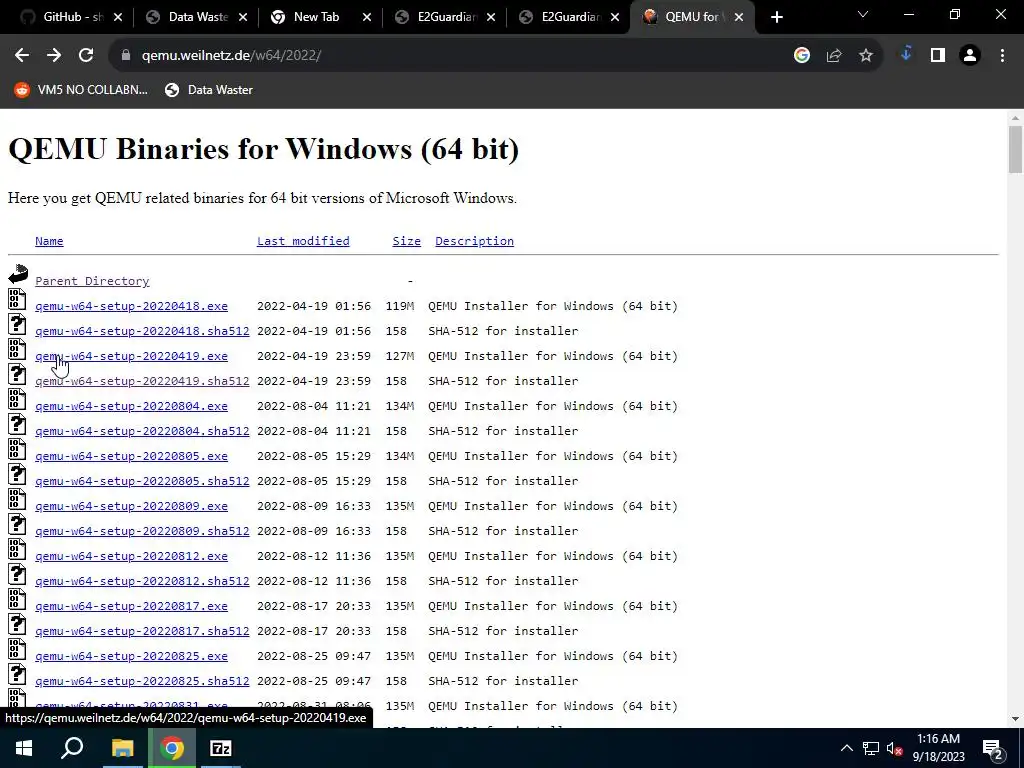Image resolution: width=1024 pixels, height=768 pixels.
Task: Sort listing by Size
Action: 406,241
